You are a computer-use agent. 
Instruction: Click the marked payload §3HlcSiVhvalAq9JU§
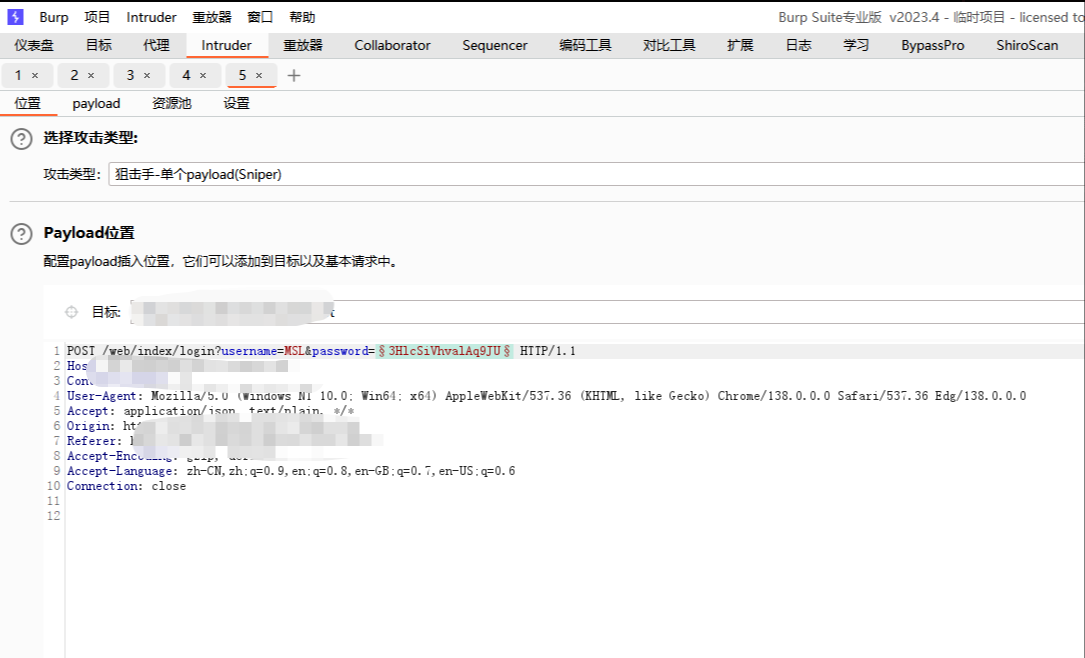coord(445,351)
